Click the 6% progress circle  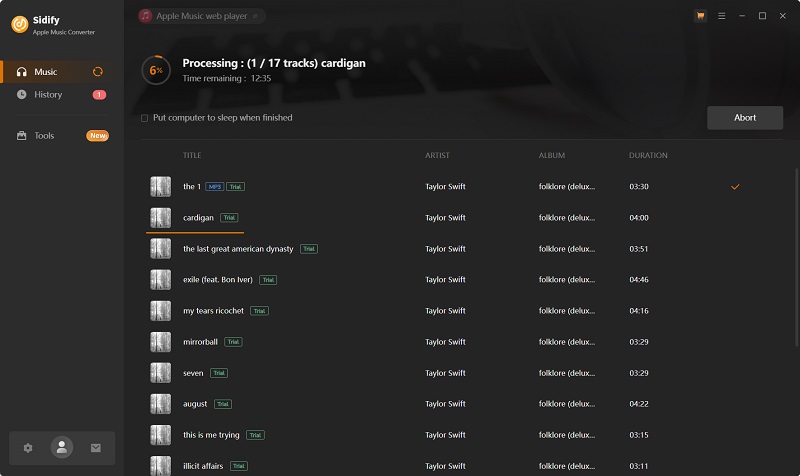(156, 70)
